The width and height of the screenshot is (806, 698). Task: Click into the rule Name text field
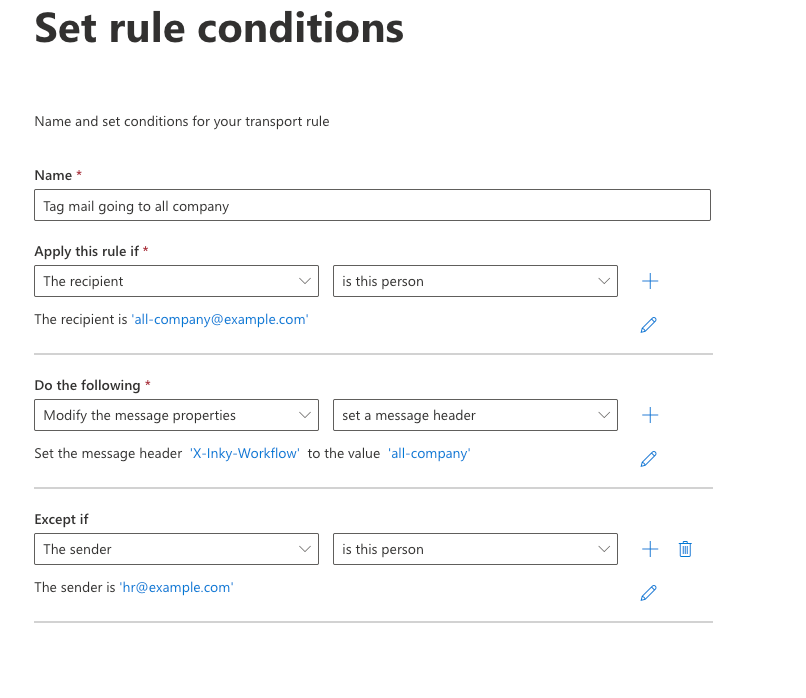(x=372, y=205)
